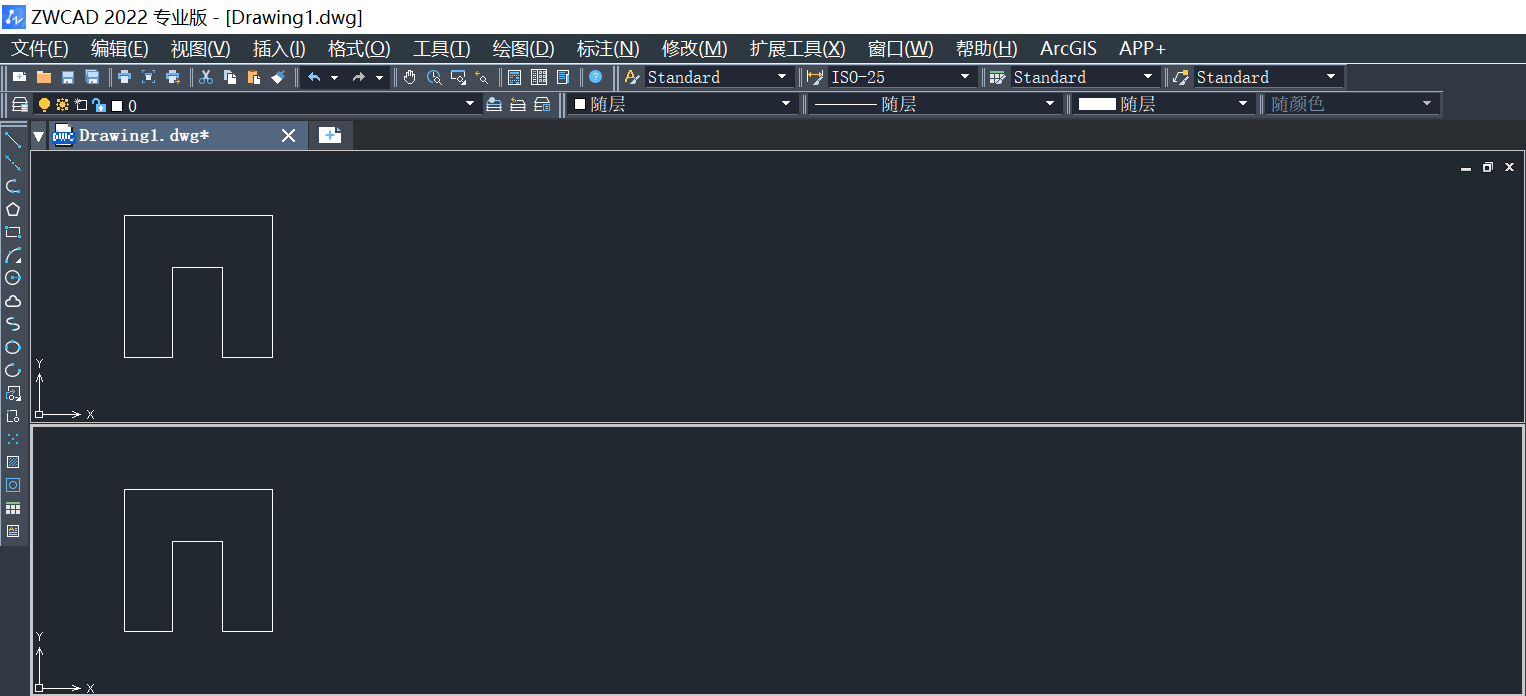Click the Make Object's Layer Current icon
Image resolution: width=1526 pixels, height=696 pixels.
coord(494,104)
